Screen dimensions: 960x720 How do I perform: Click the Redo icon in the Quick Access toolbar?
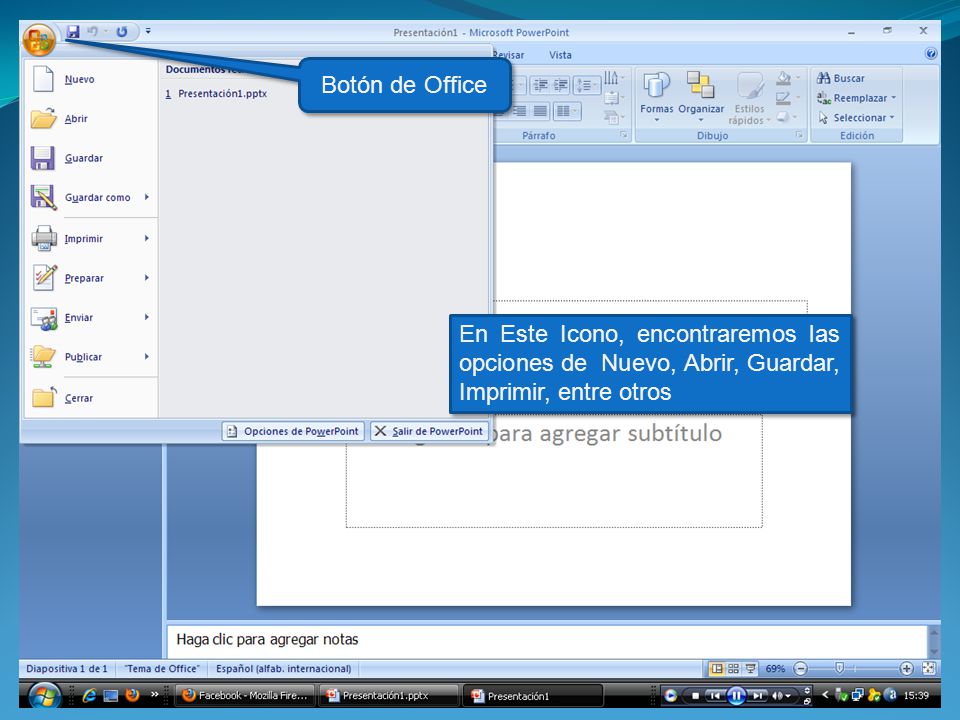(x=122, y=32)
